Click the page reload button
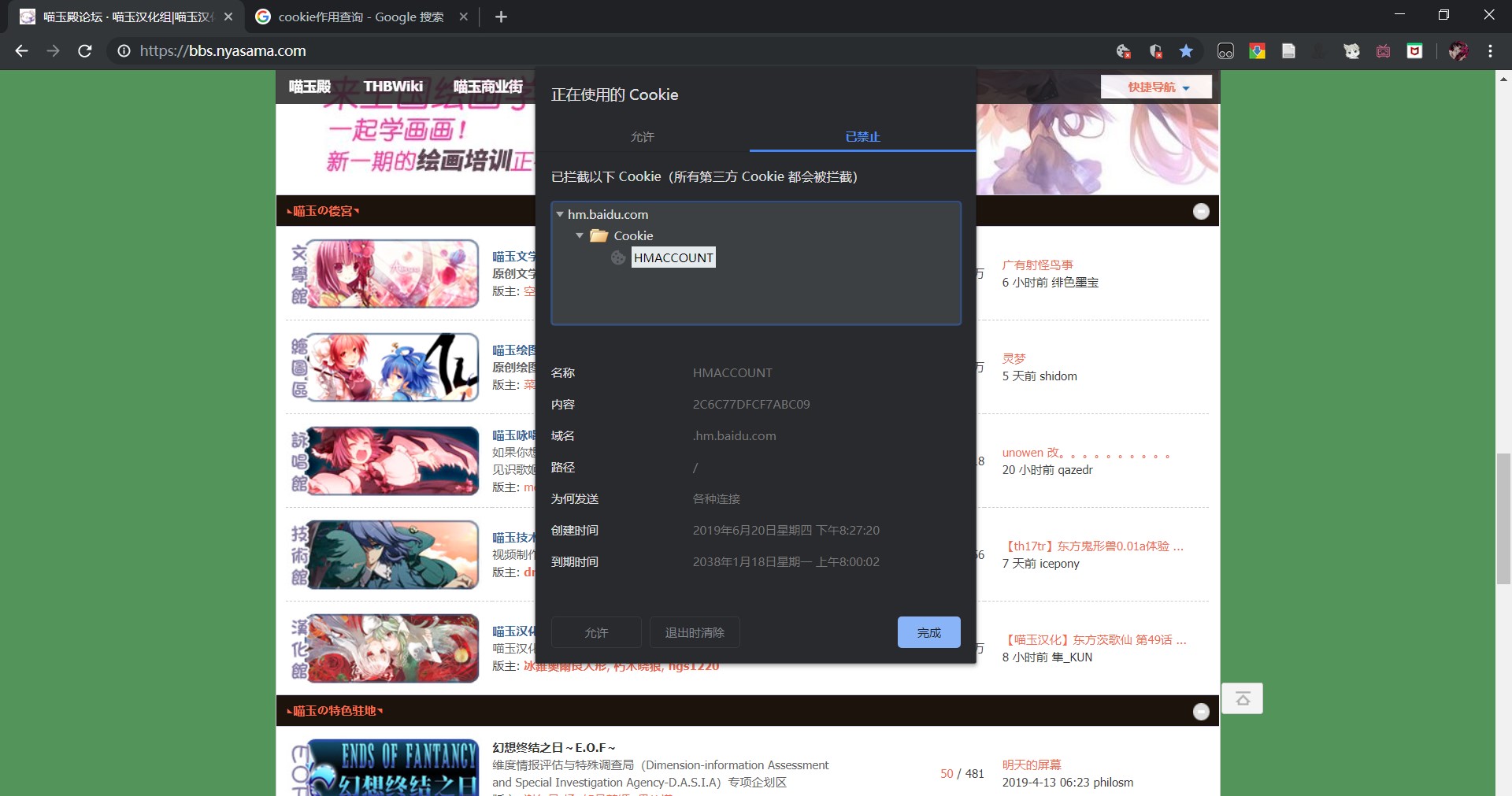This screenshot has width=1512, height=796. [85, 51]
